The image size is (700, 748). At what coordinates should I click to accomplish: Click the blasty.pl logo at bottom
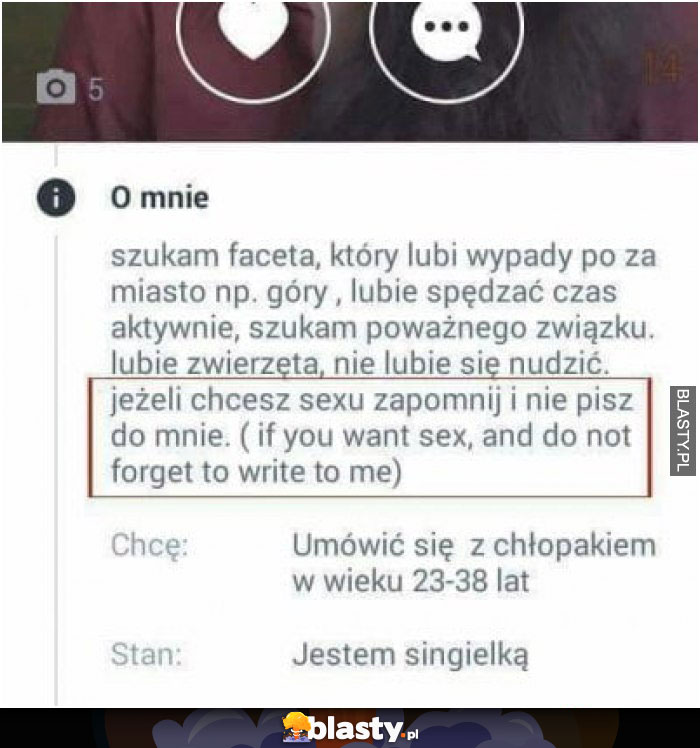click(x=351, y=728)
